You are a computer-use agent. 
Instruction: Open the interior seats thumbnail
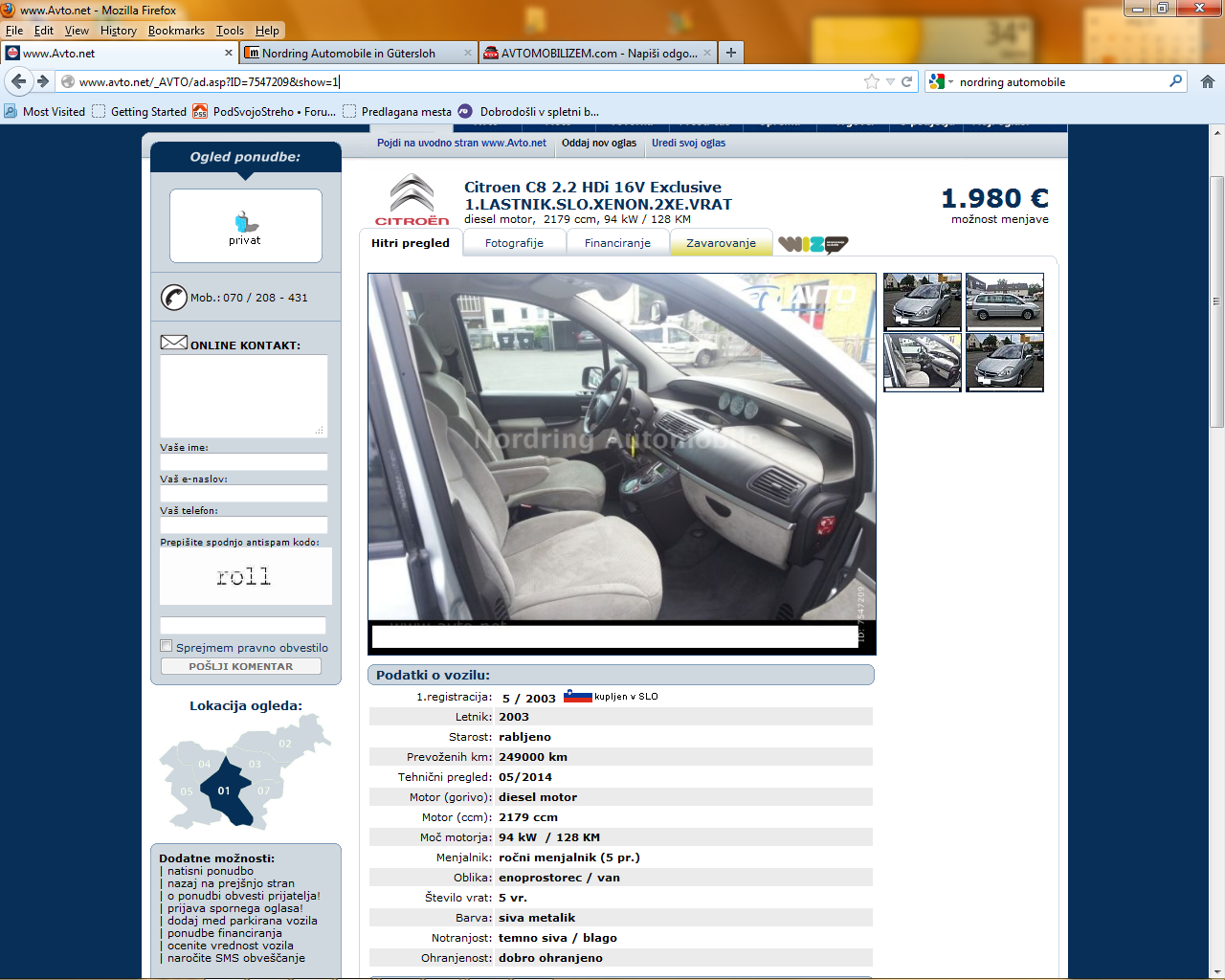tap(923, 363)
